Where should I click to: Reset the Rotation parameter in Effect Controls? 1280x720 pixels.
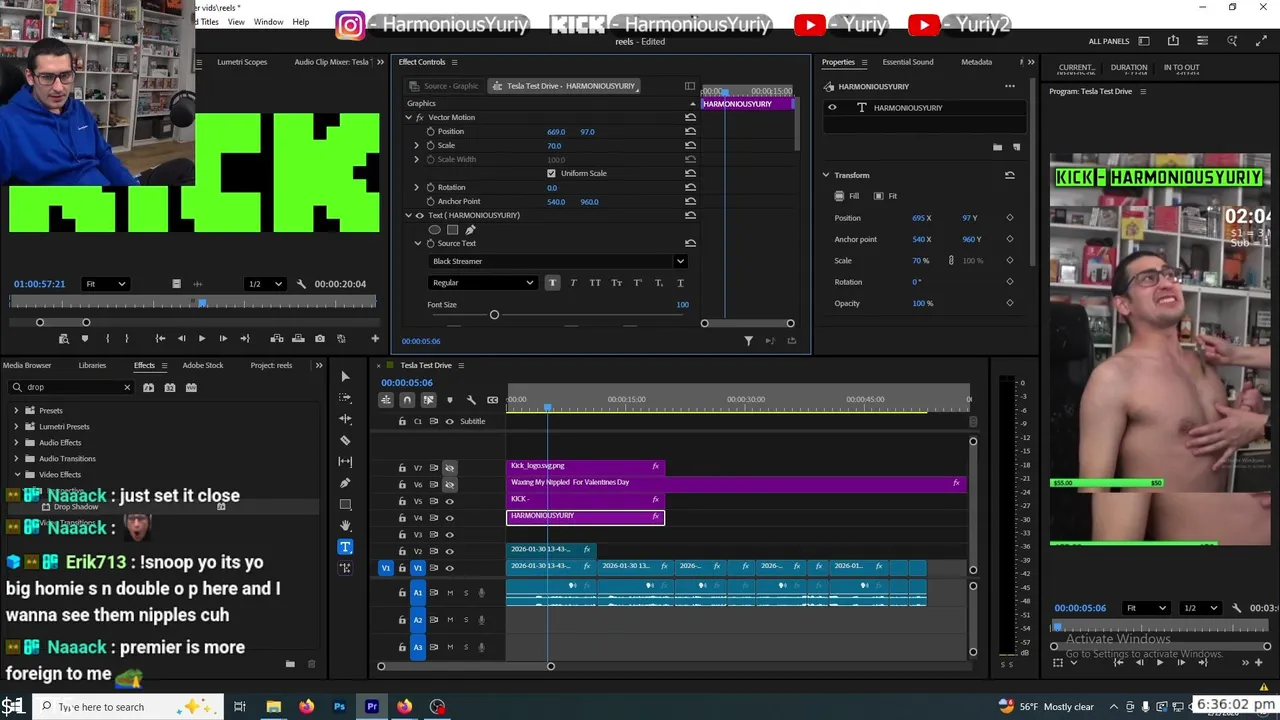tap(690, 187)
